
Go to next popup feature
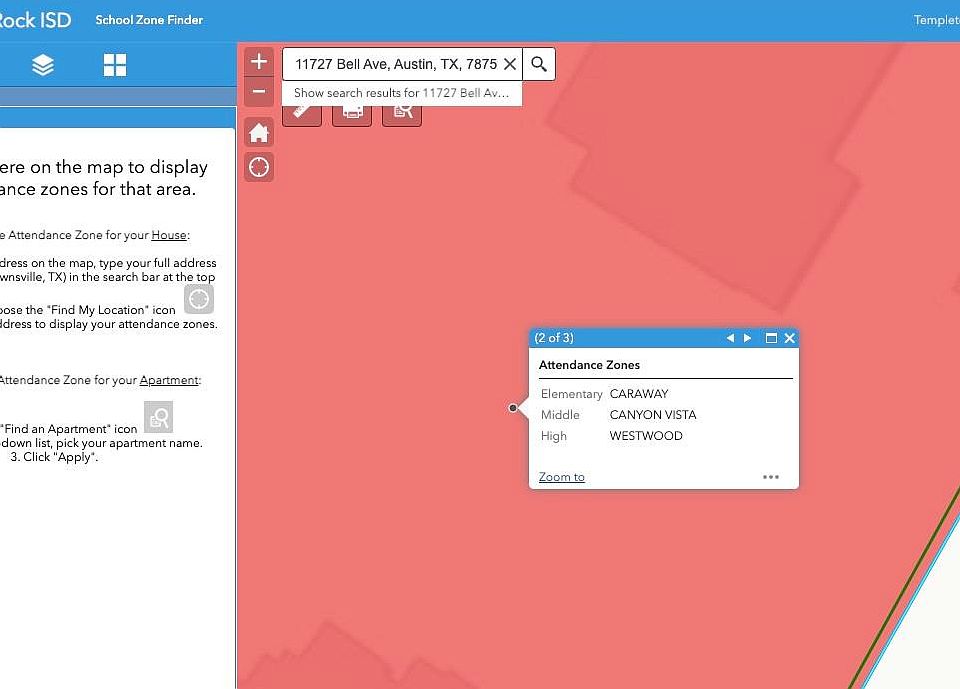pyautogui.click(x=748, y=338)
